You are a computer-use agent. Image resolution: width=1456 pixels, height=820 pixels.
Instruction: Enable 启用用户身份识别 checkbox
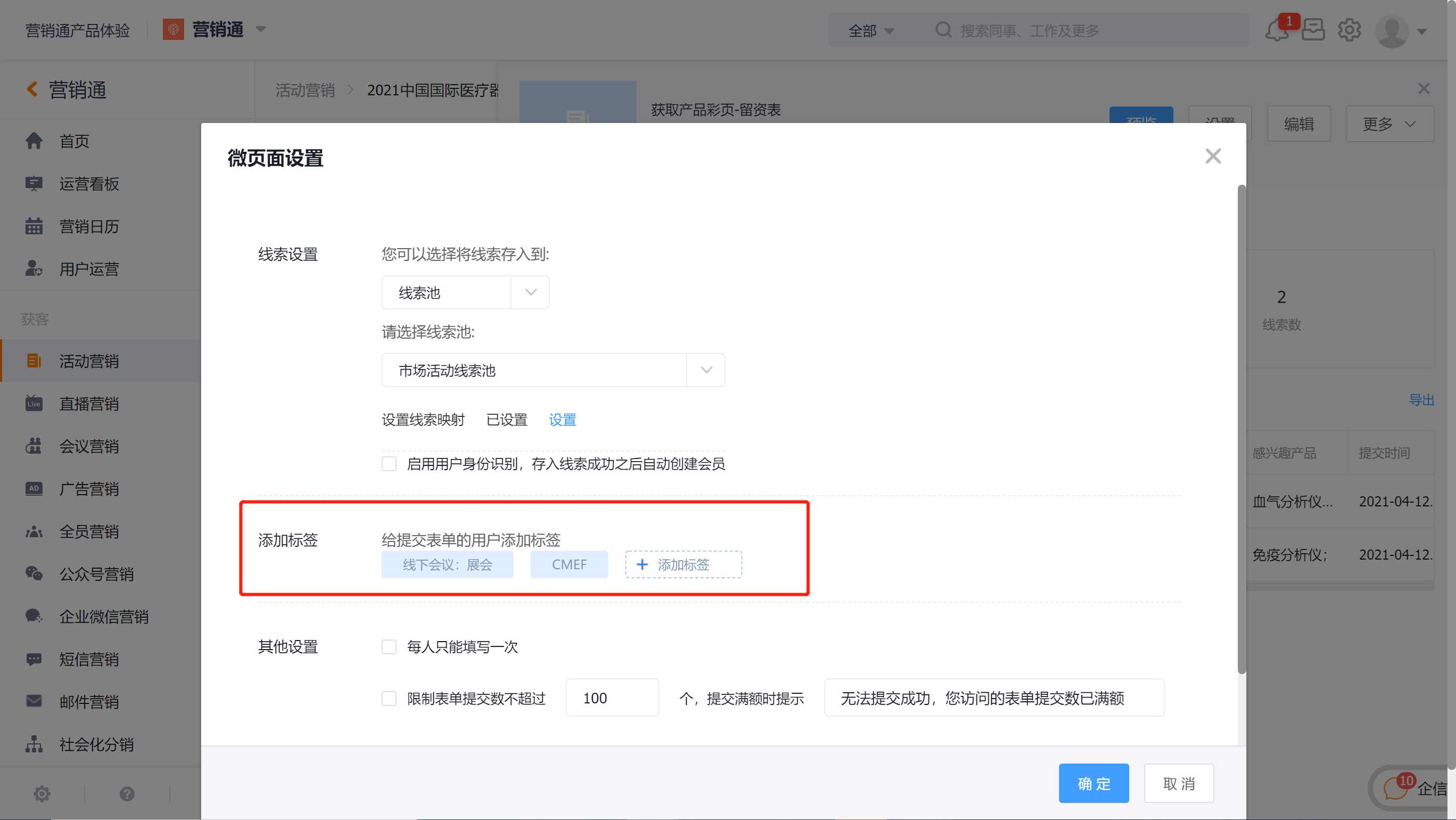click(x=389, y=464)
